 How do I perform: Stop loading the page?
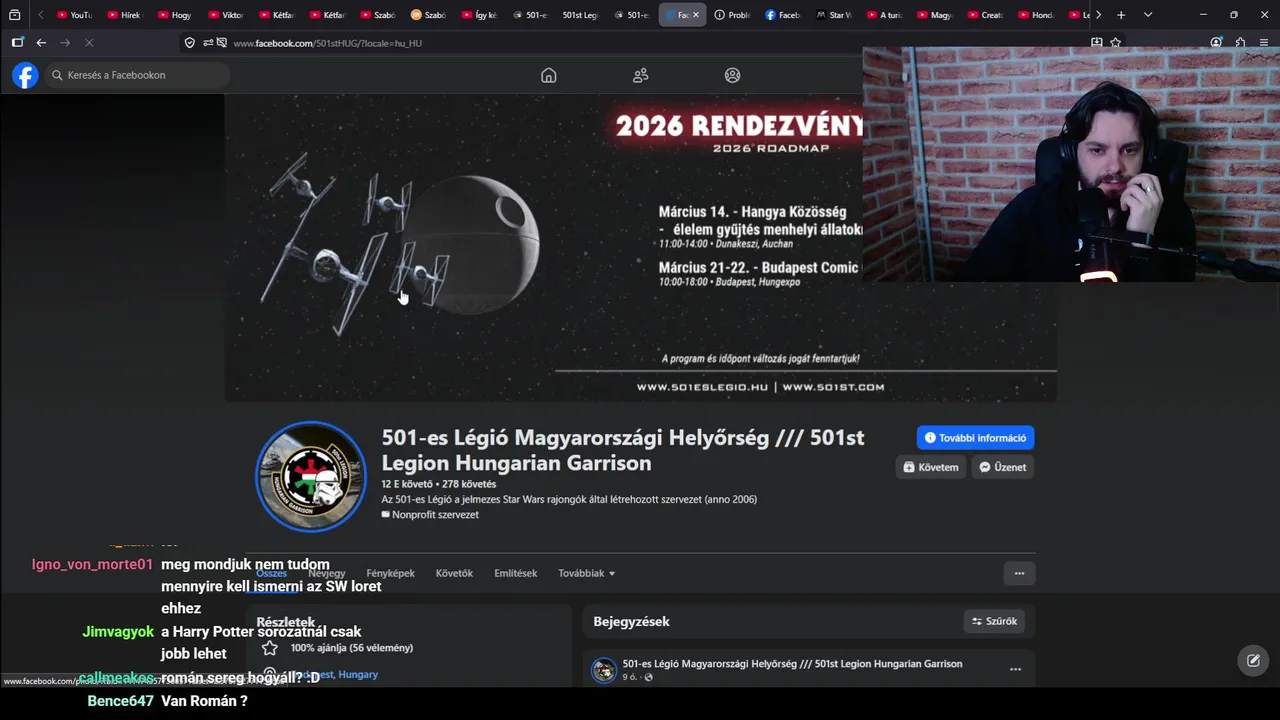[89, 43]
